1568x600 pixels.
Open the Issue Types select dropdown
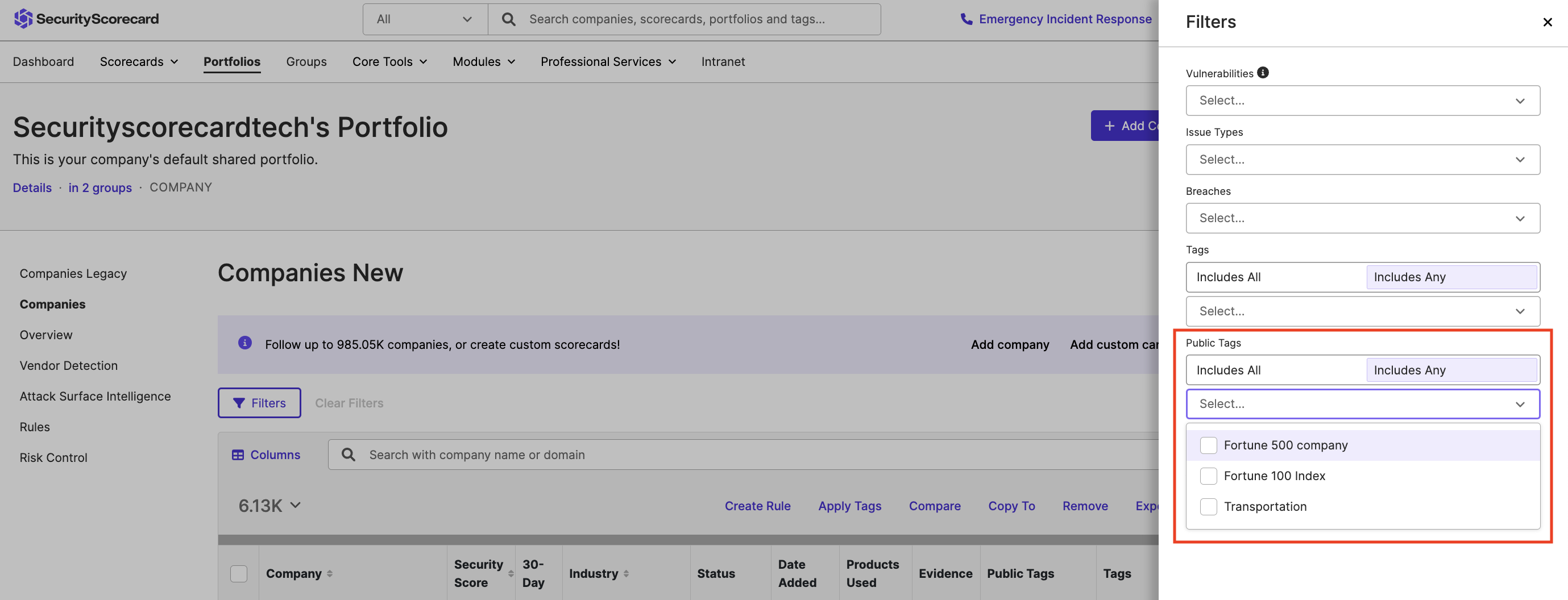1363,160
